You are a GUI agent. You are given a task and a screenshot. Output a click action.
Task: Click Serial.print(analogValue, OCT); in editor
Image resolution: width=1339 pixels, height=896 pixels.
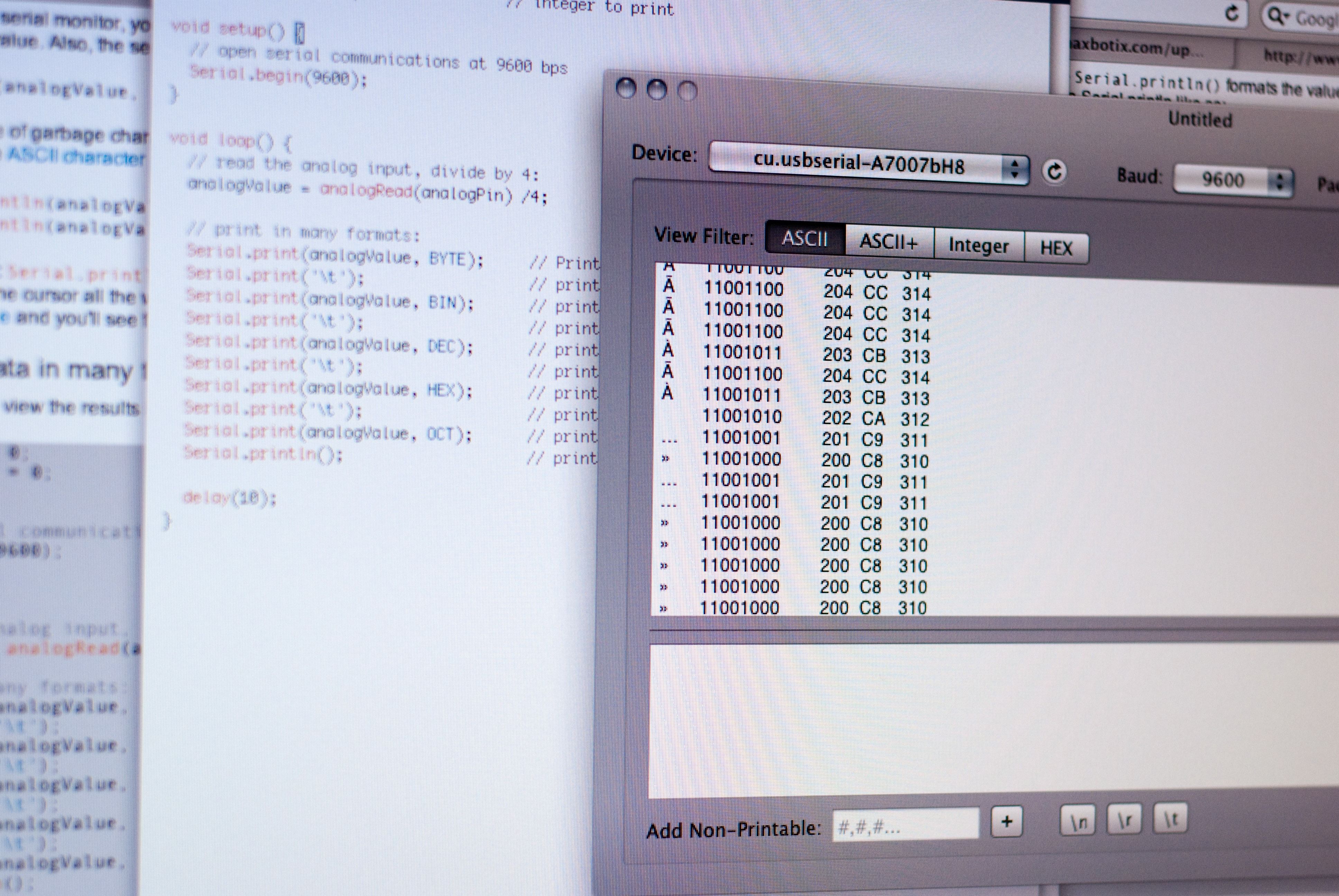point(328,432)
